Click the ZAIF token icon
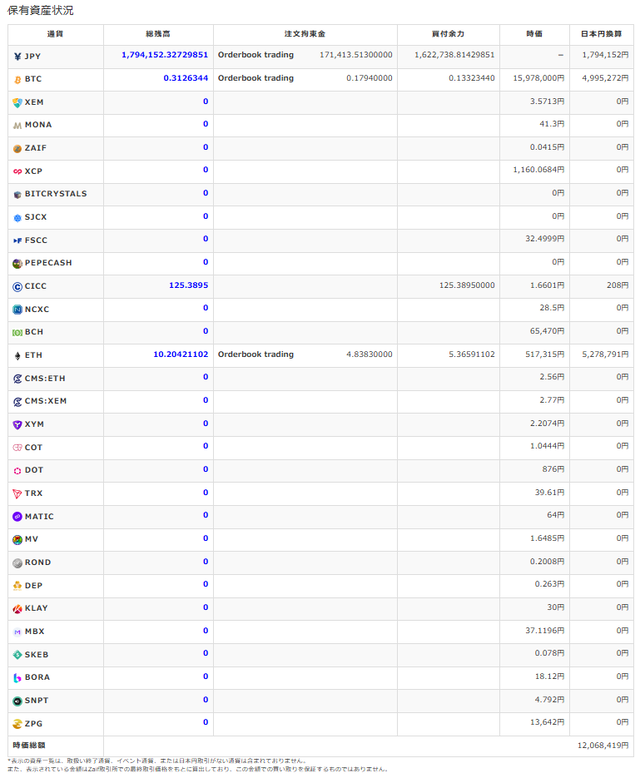The width and height of the screenshot is (640, 778). click(17, 148)
